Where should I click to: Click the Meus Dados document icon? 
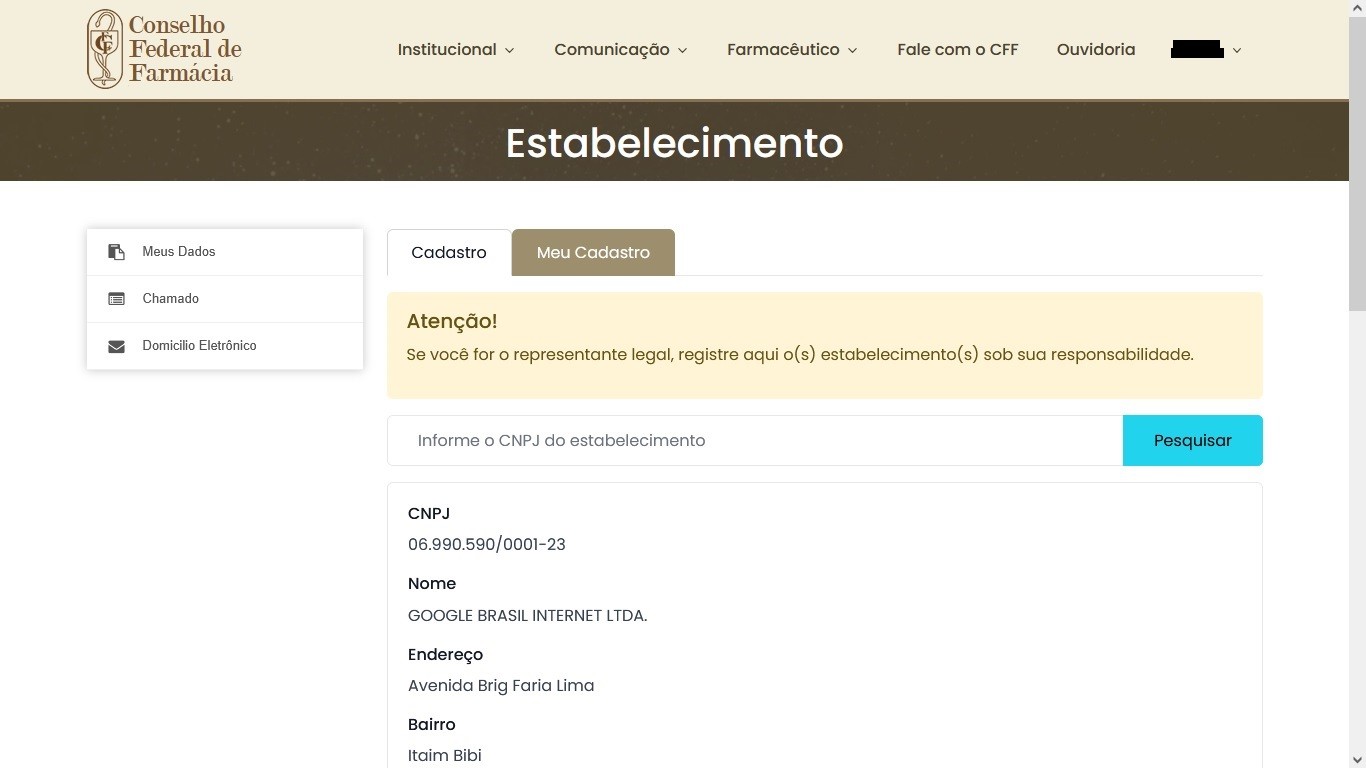click(116, 252)
